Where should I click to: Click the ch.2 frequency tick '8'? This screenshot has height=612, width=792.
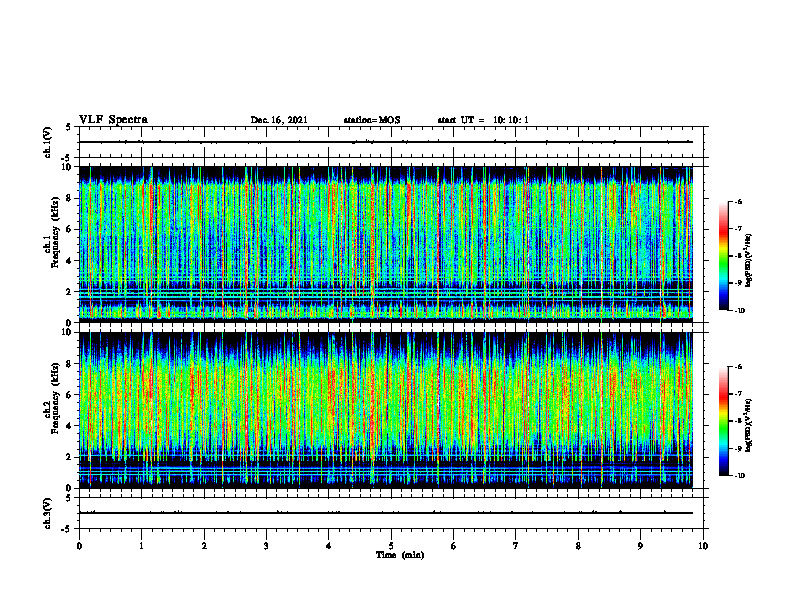pyautogui.click(x=70, y=364)
